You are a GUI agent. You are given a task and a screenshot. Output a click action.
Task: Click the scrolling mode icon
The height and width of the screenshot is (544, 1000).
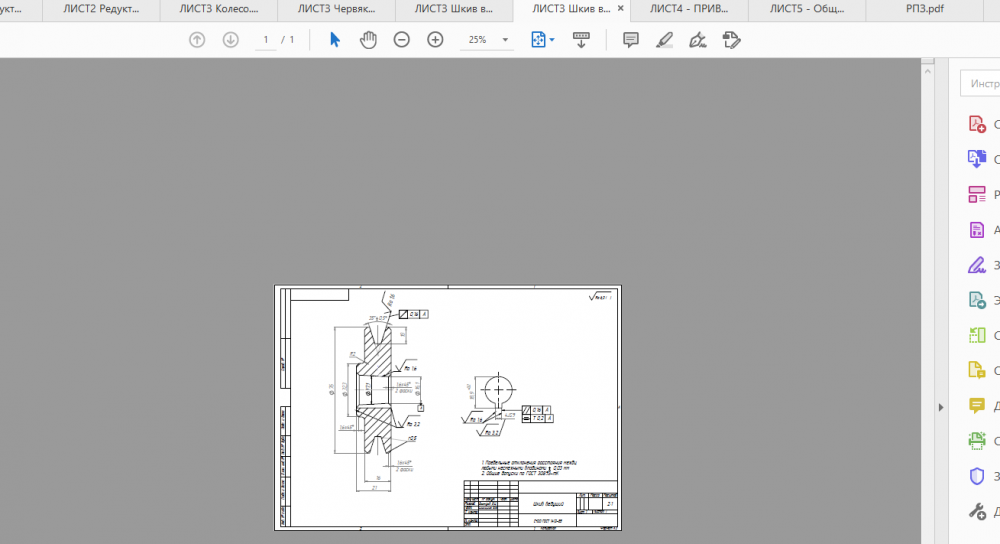[x=581, y=40]
